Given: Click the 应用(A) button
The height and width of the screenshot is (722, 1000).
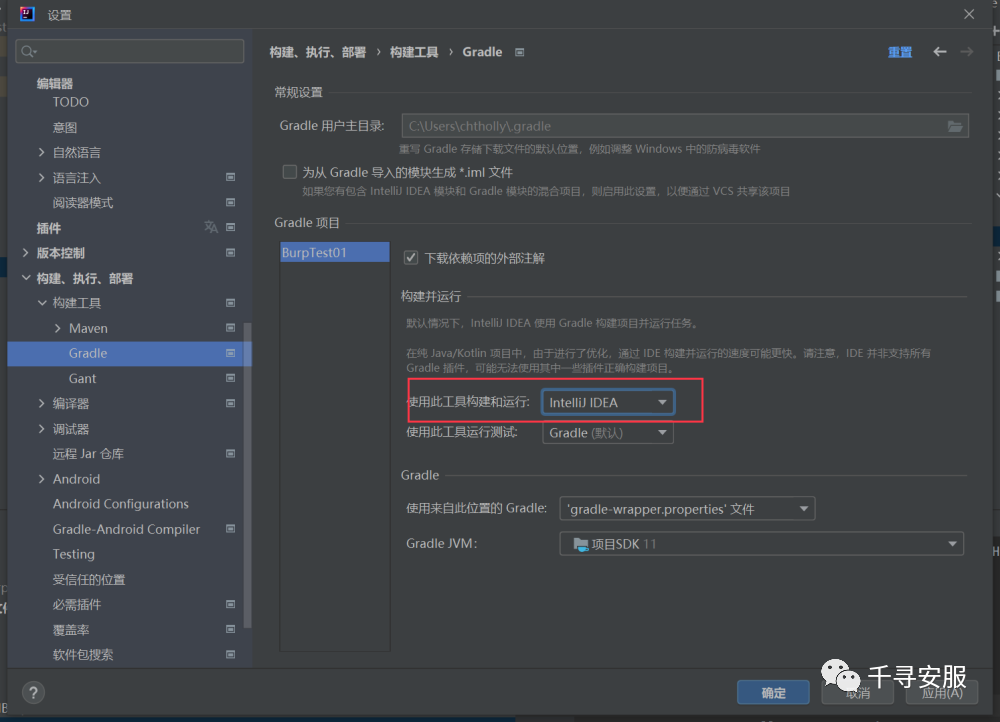Looking at the screenshot, I should click(x=942, y=693).
